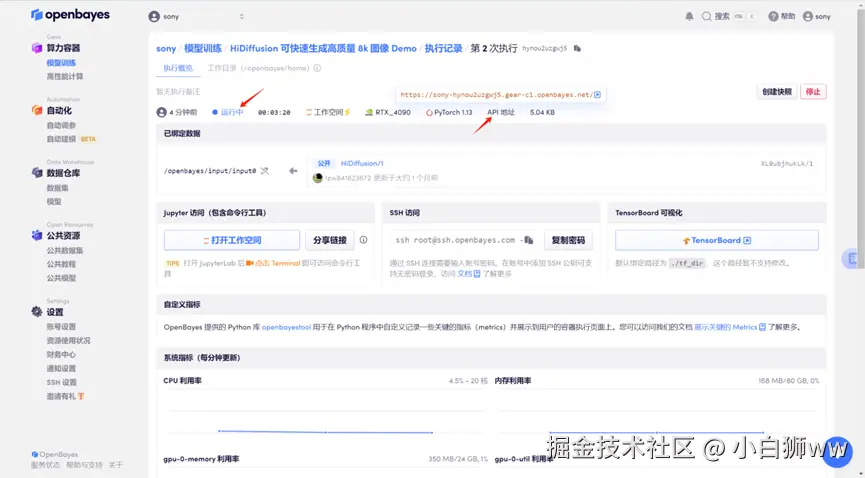Open the 自动化 icon section

click(x=37, y=110)
